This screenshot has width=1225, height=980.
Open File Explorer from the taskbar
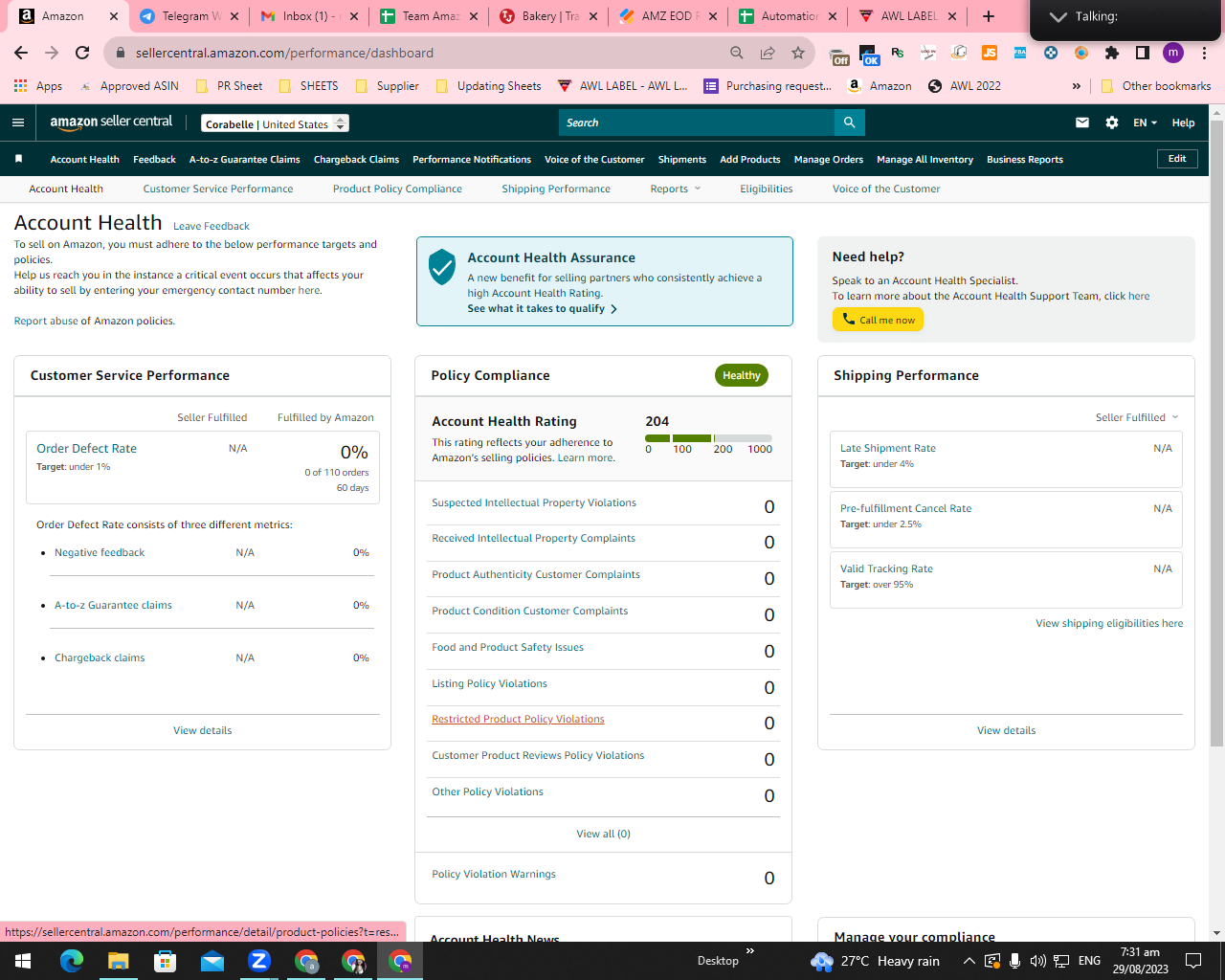[118, 961]
